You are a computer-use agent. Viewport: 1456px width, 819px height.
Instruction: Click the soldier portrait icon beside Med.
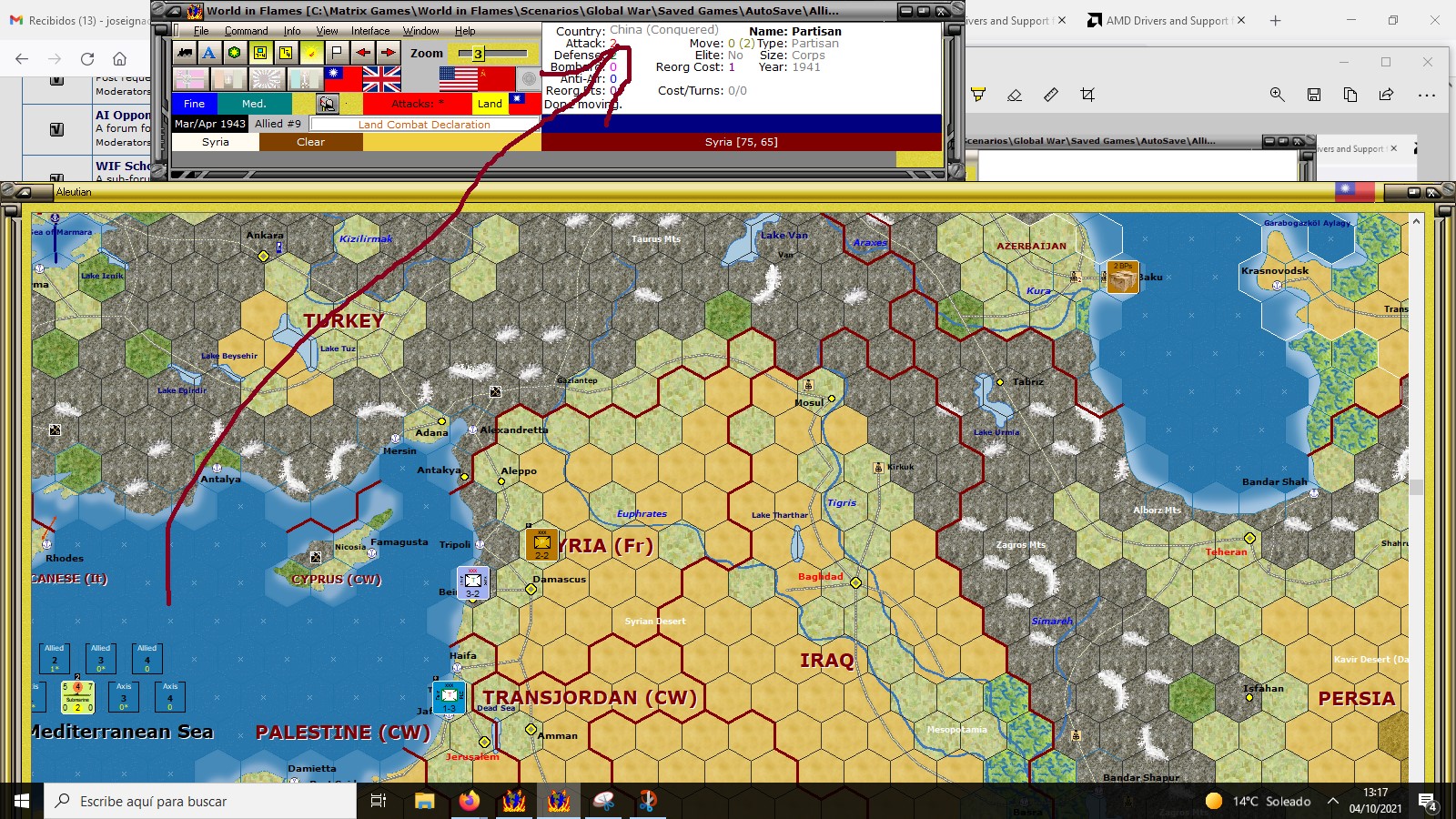(328, 104)
